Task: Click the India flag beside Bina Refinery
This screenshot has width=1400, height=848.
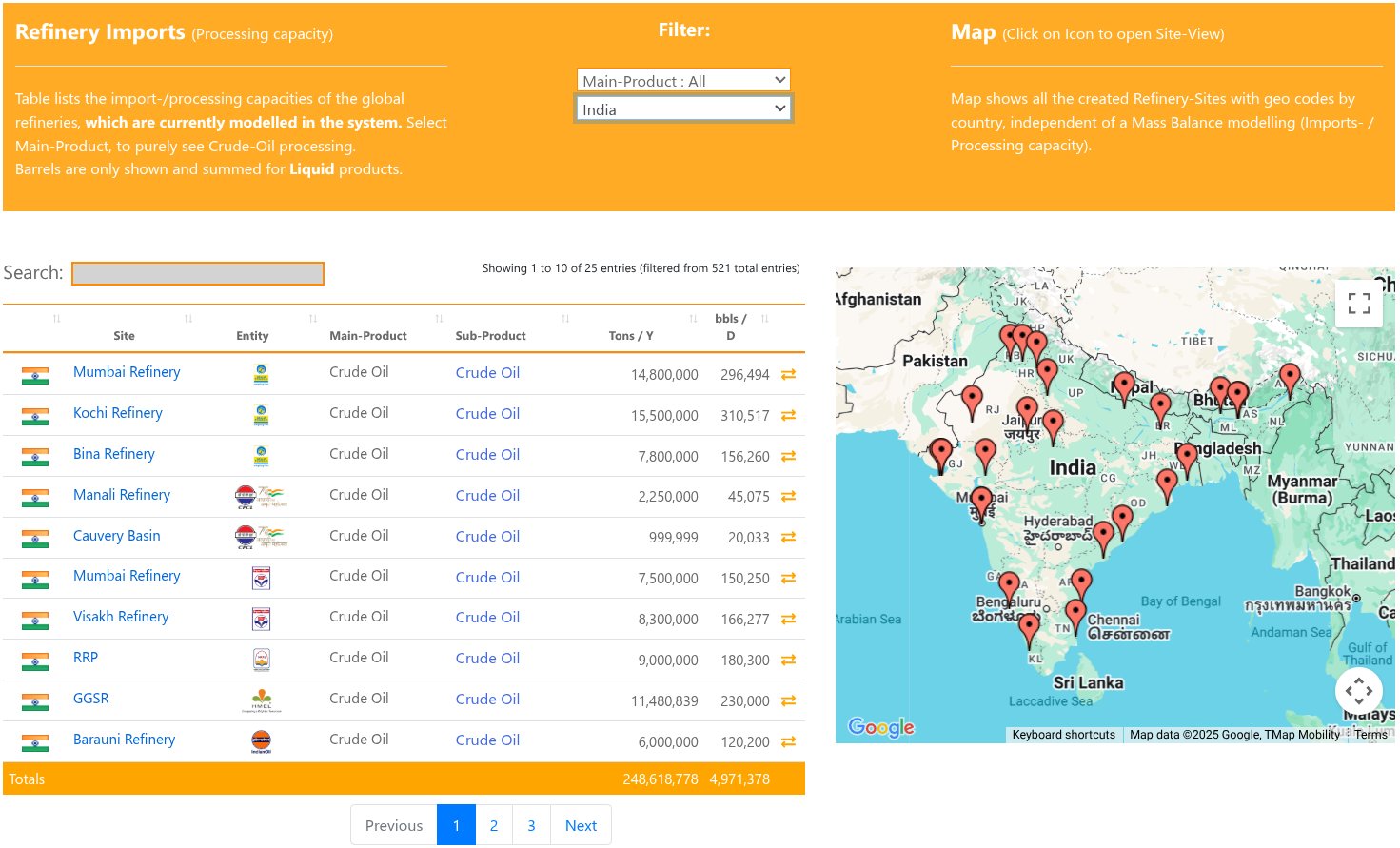Action: (35, 457)
